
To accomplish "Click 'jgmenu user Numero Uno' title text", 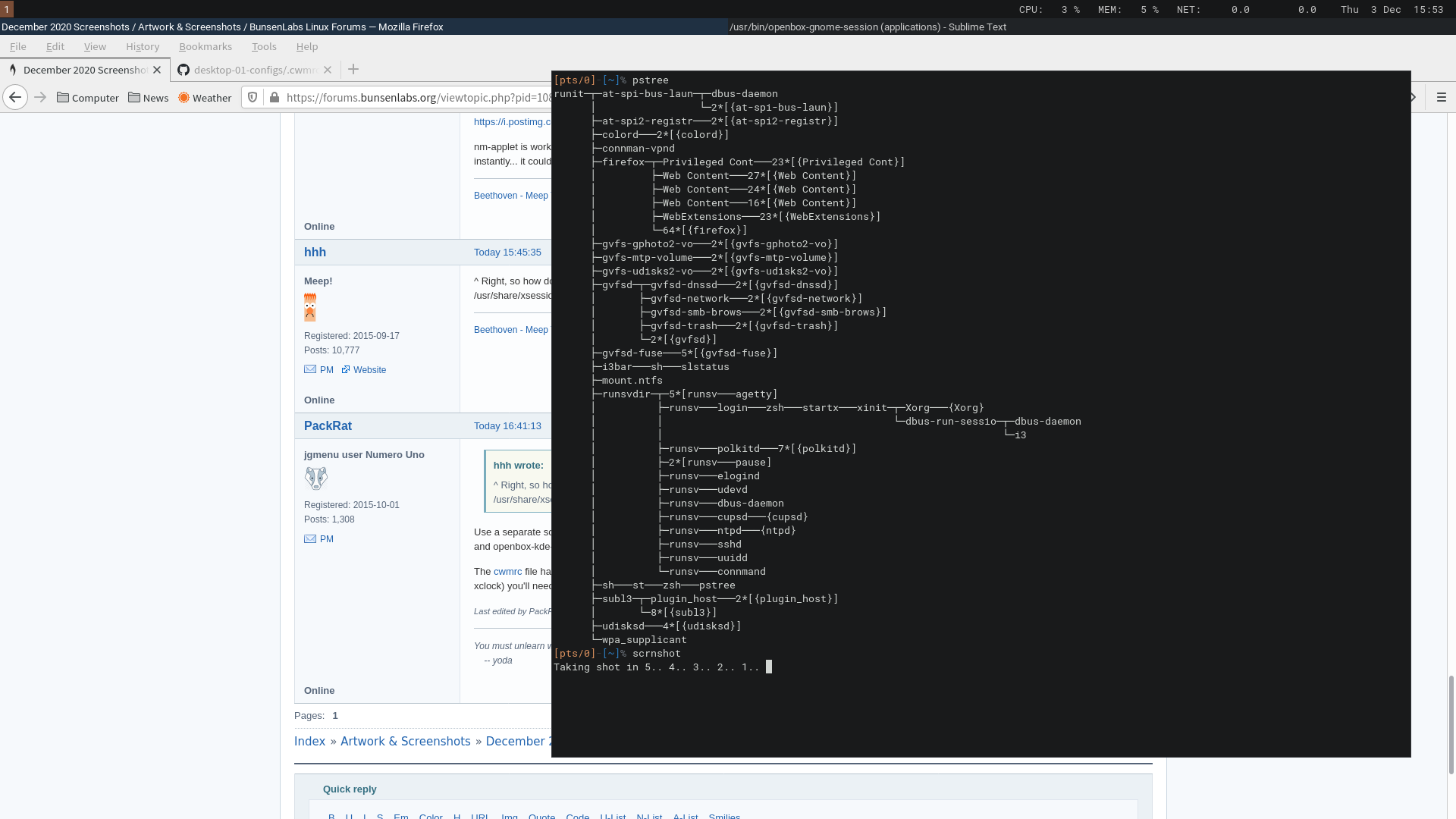I will click(x=364, y=455).
